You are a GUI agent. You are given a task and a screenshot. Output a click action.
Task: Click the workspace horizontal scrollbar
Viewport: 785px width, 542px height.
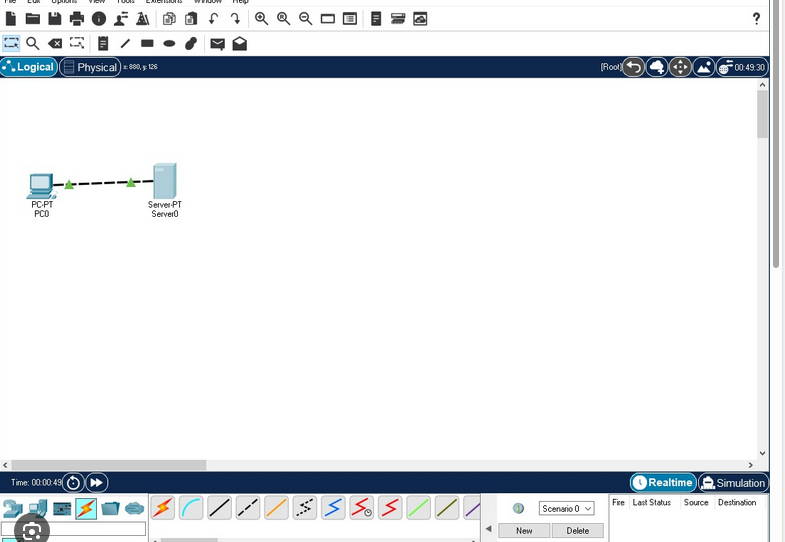point(110,465)
